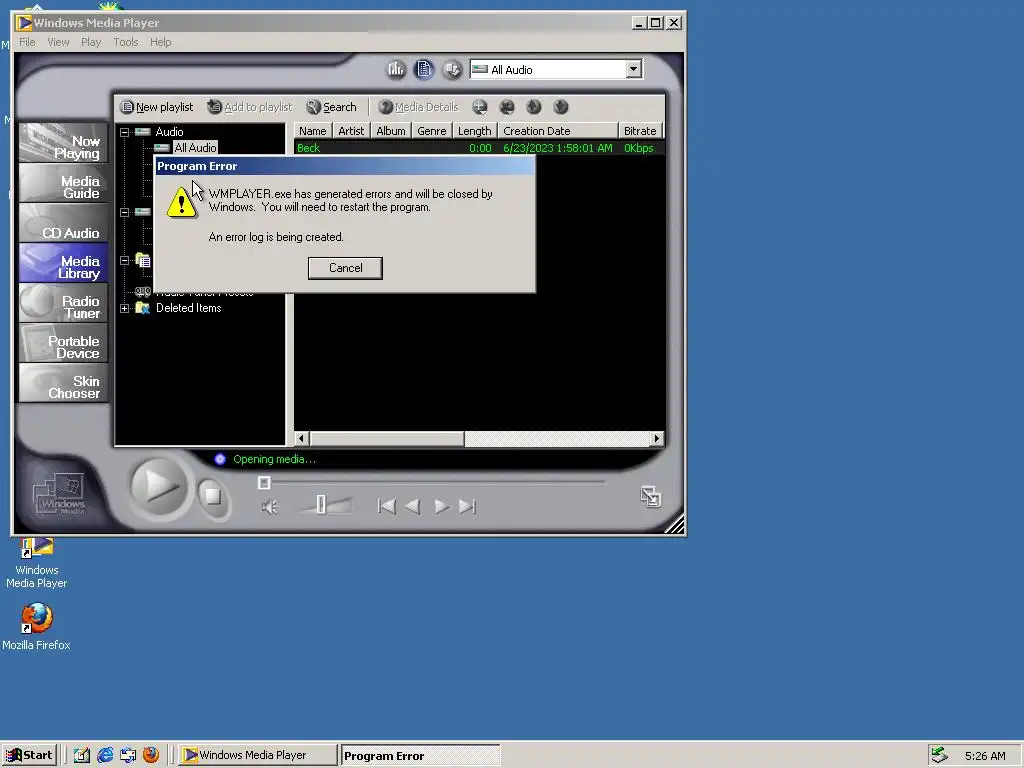Select the Deleted Items tree entry
This screenshot has height=768, width=1024.
(x=188, y=308)
